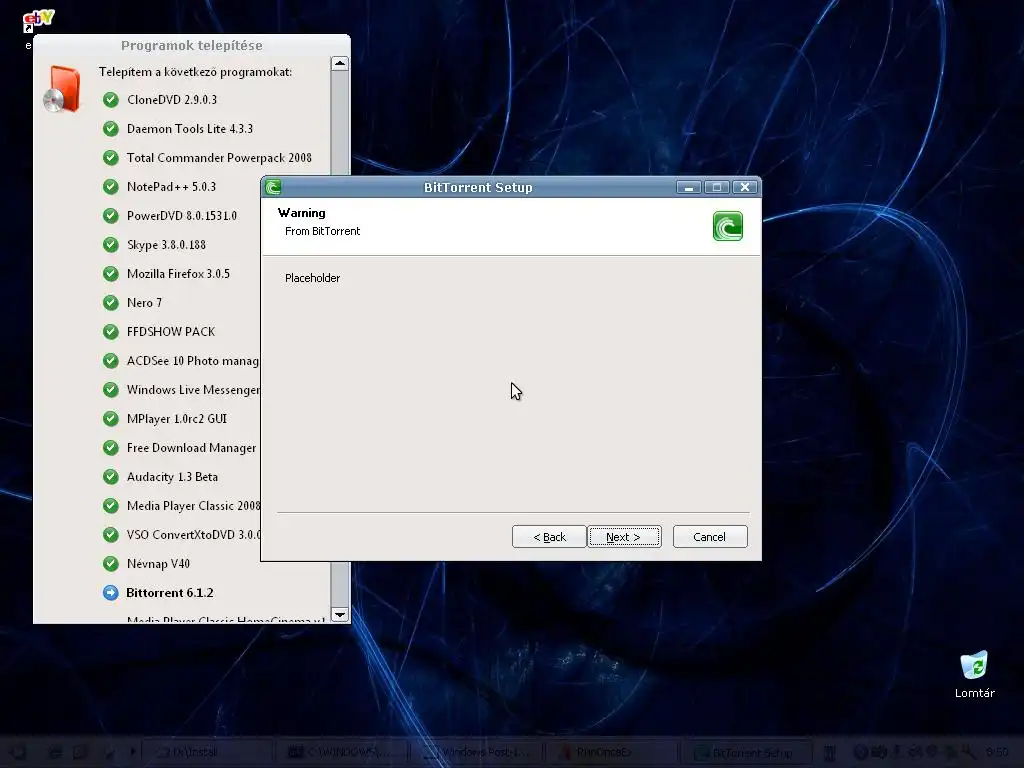The height and width of the screenshot is (768, 1024).
Task: Click the check icon beside Total Commander Powerpack
Action: pyautogui.click(x=111, y=157)
